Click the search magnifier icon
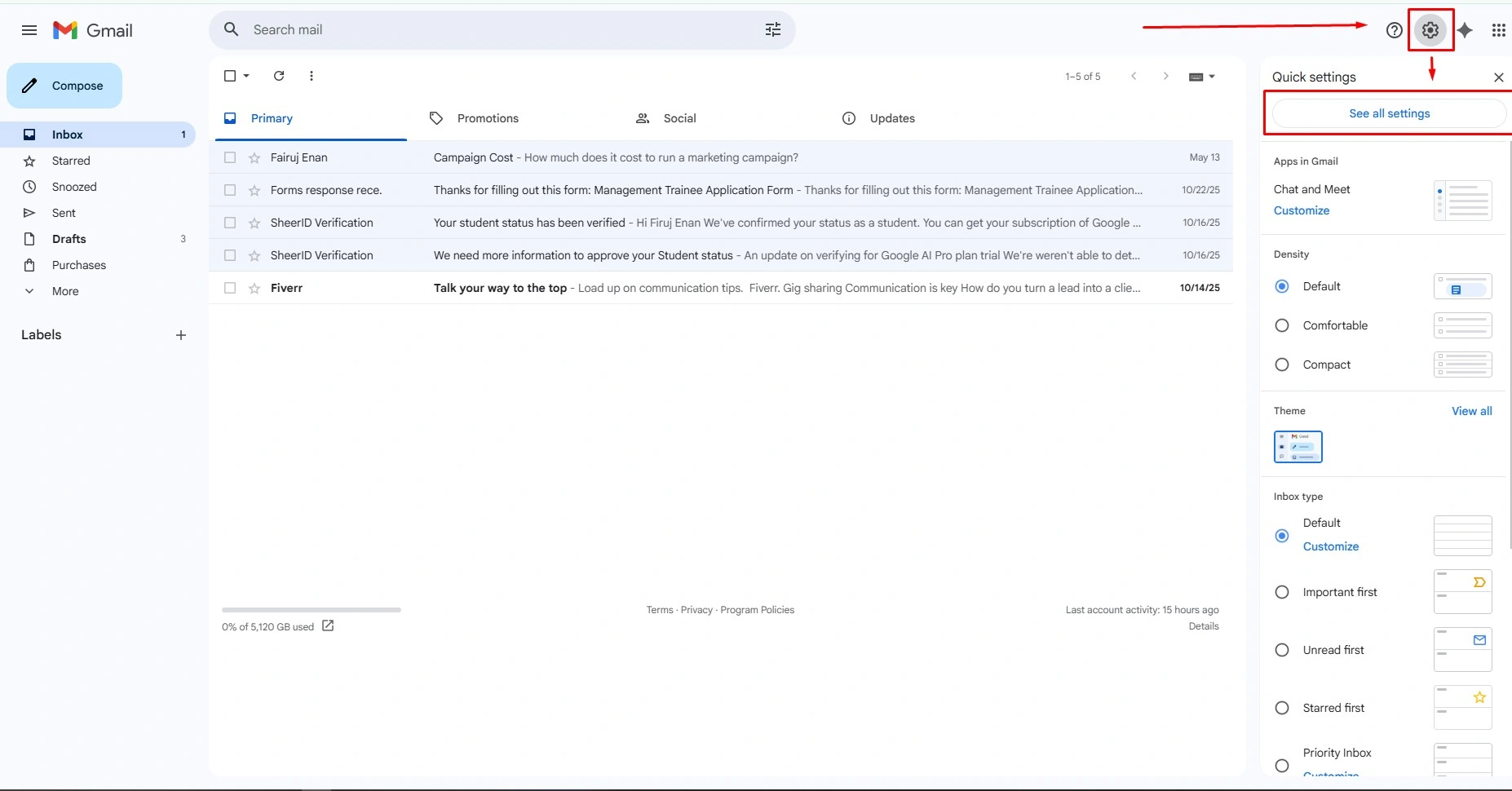 point(232,29)
